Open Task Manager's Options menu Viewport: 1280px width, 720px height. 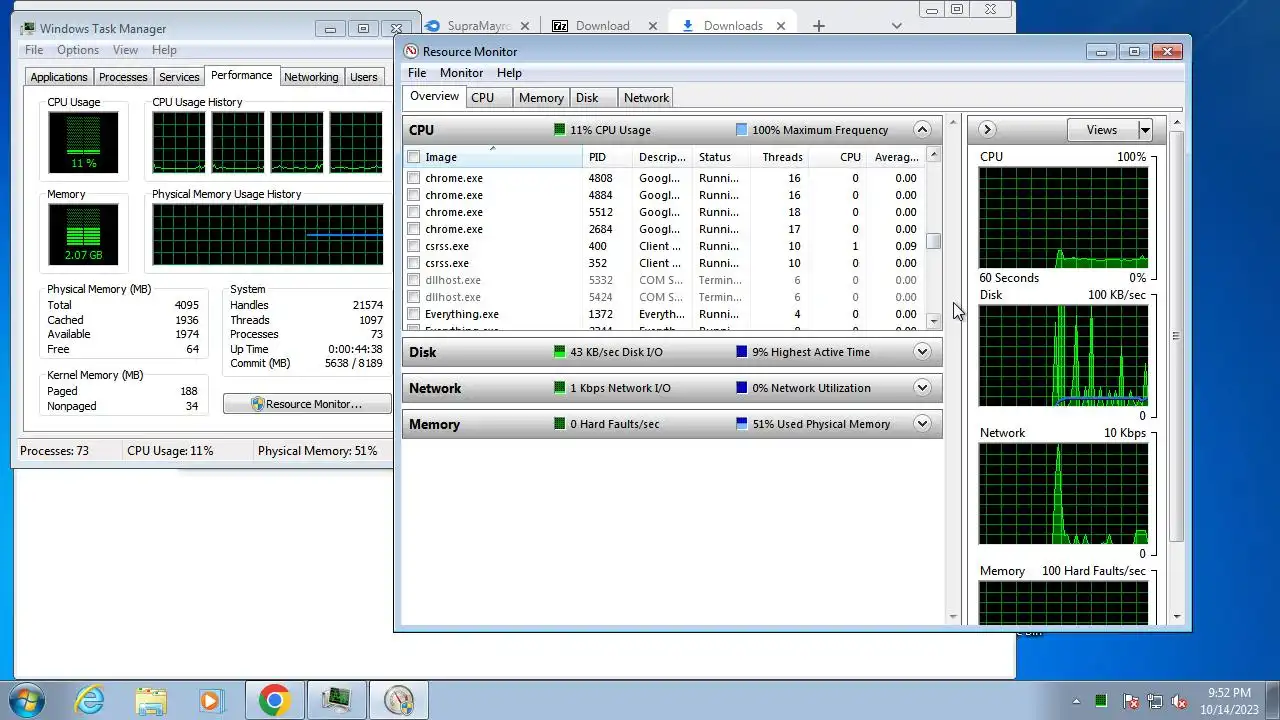[78, 50]
